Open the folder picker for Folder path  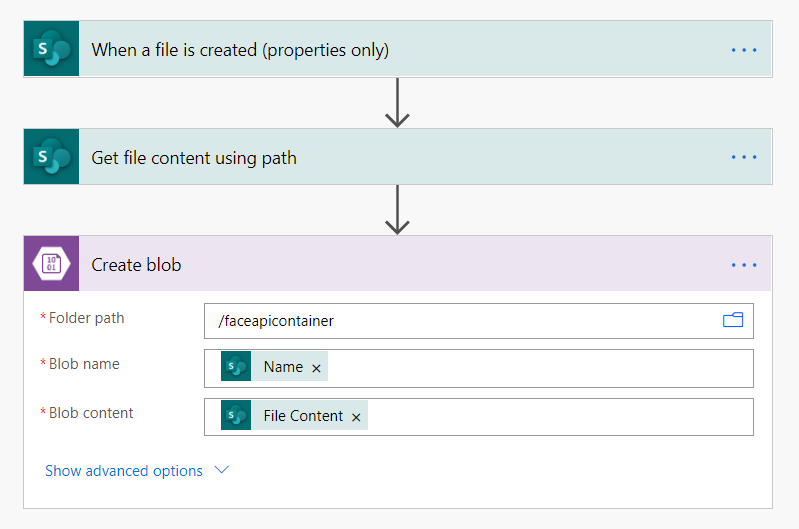(733, 321)
